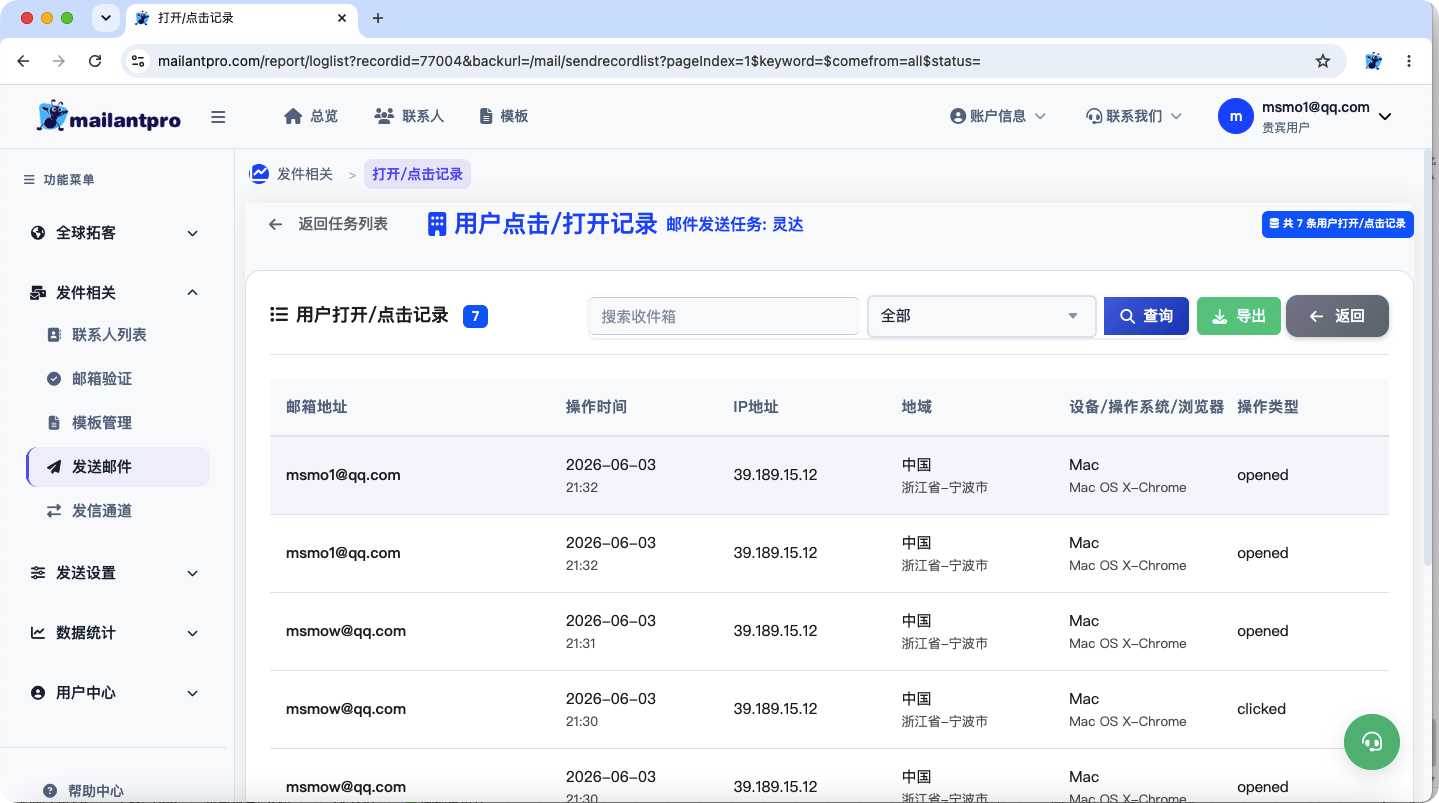Bookmark the page with star icon

pyautogui.click(x=1323, y=61)
